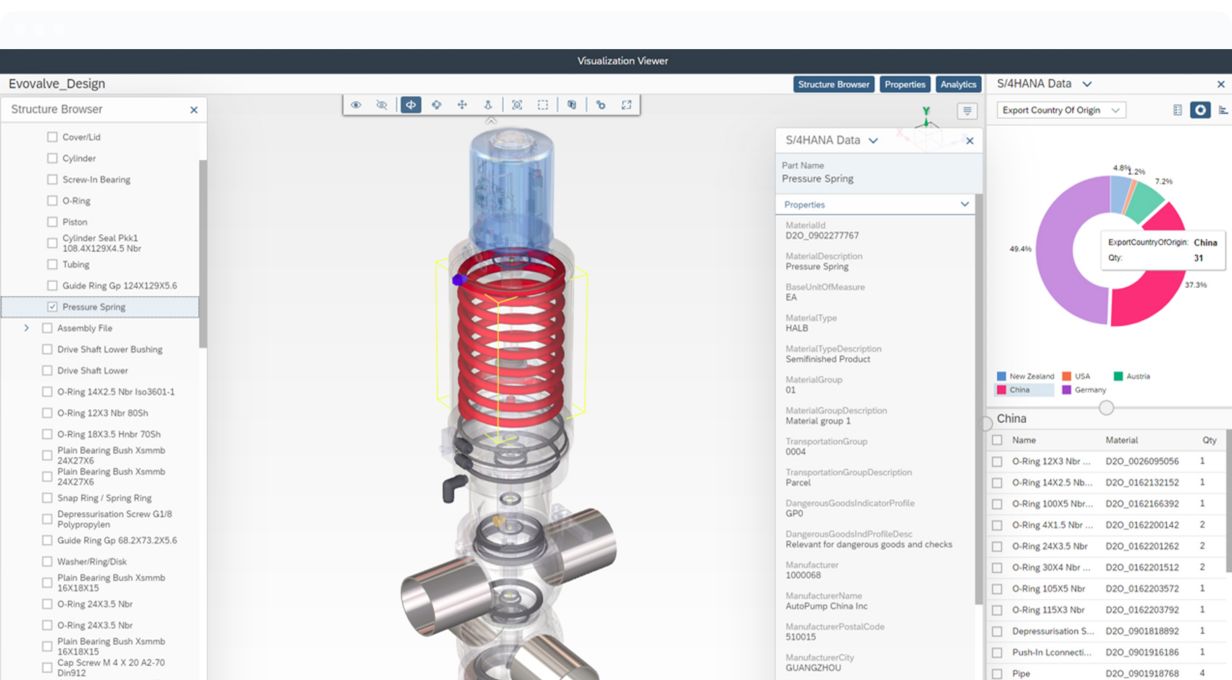Screen dimensions: 1232x680
Task: Click the show (eye) icon in viewer toolbar
Action: [356, 105]
